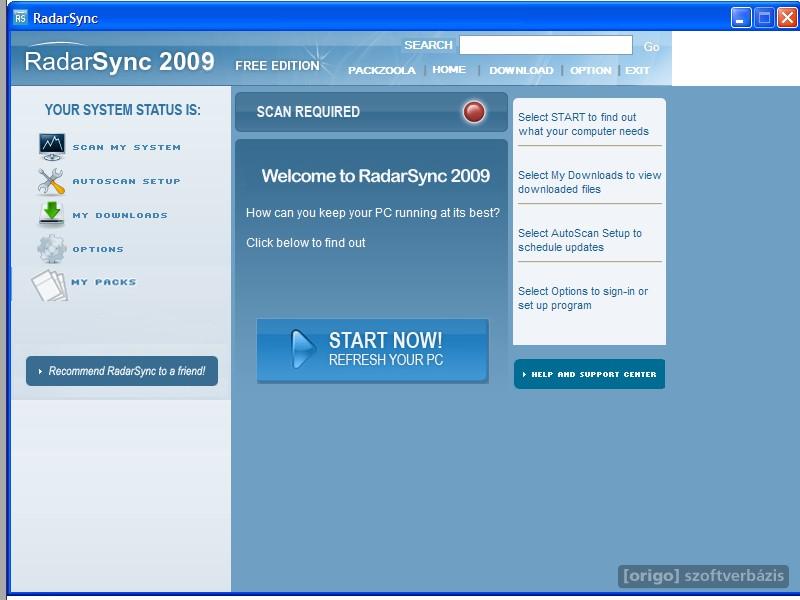Click the My Downloads green arrow icon

coord(52,214)
